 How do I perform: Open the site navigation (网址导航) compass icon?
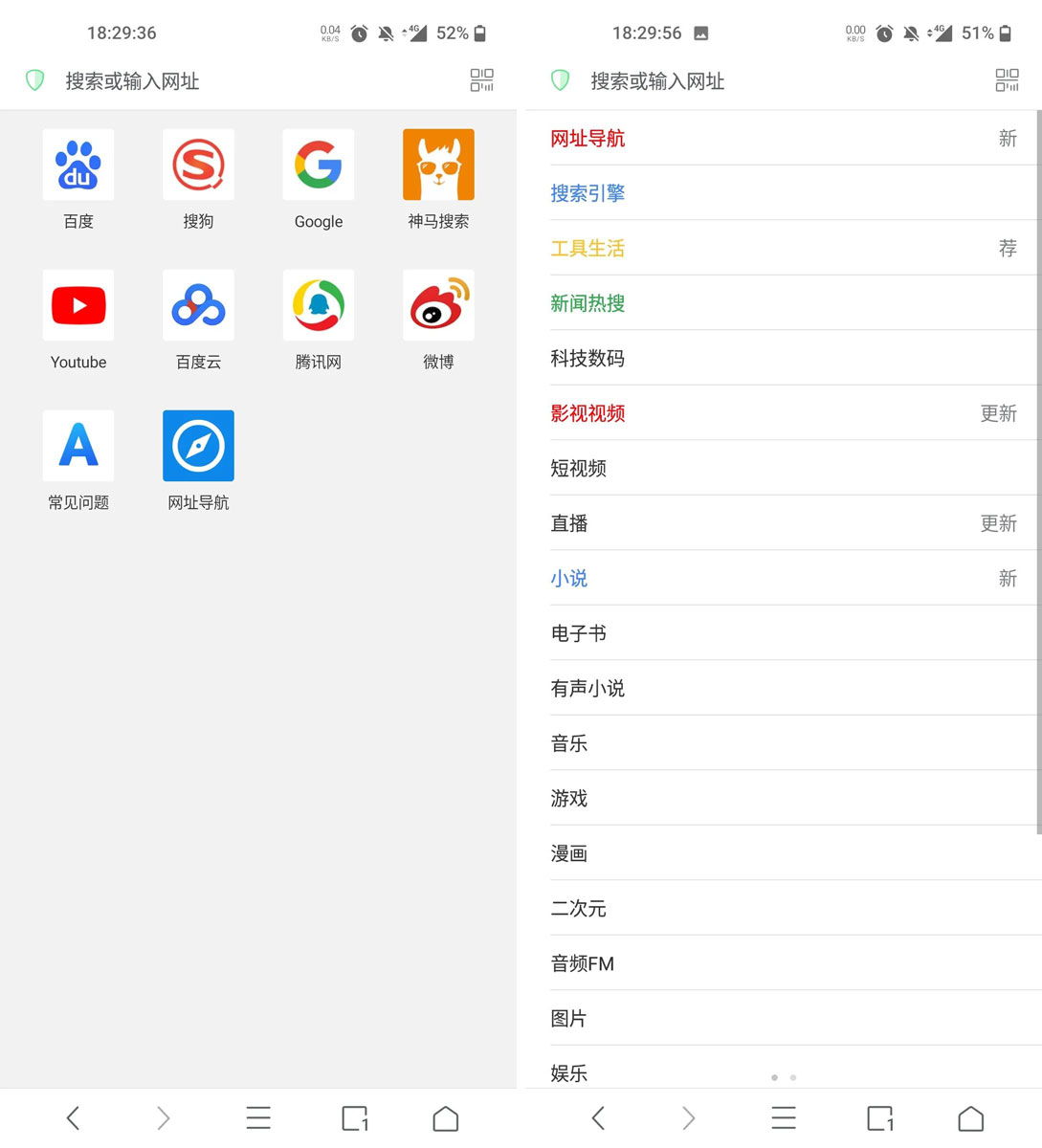point(198,446)
